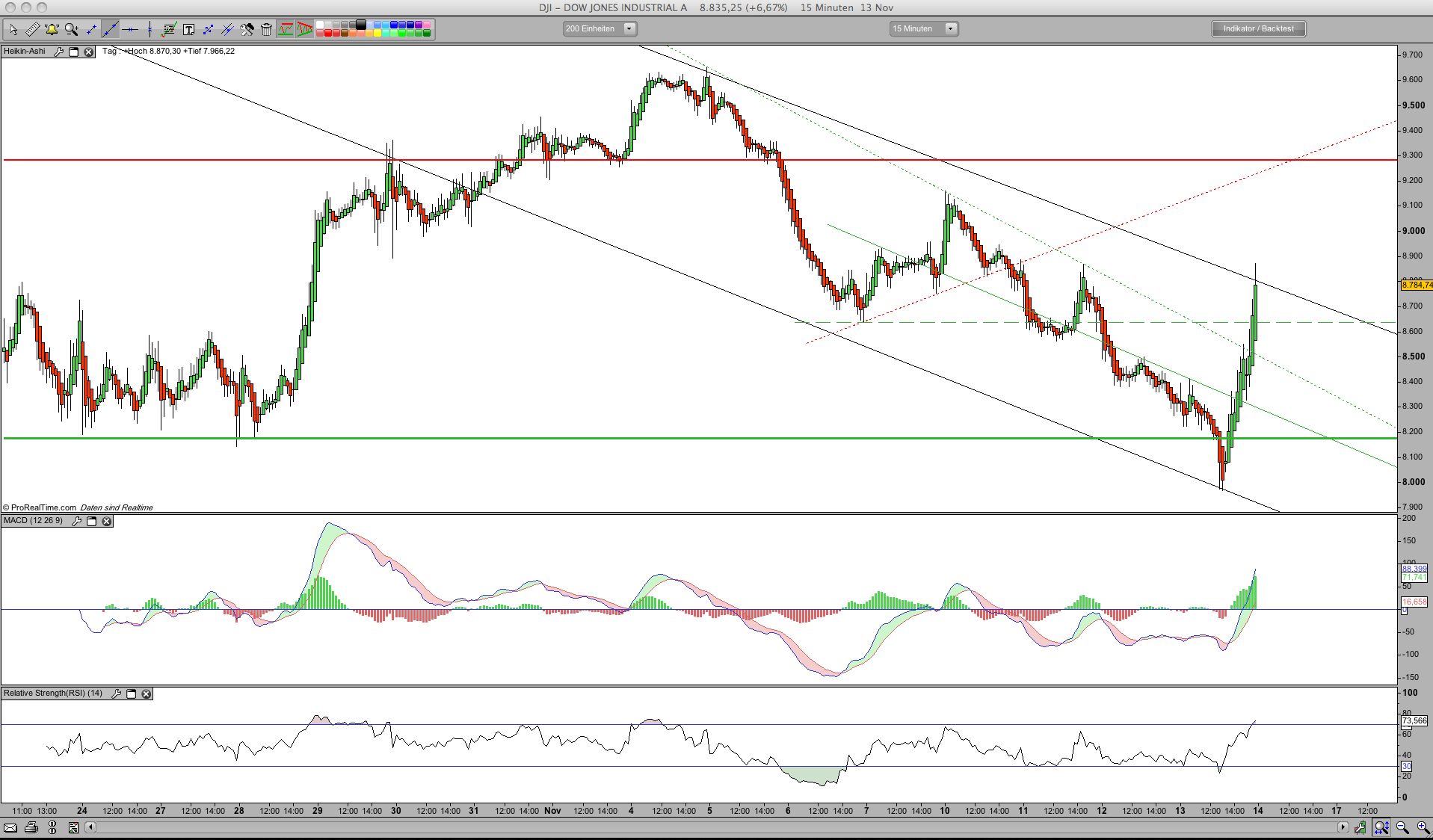Choose the horizontal line tool
The width and height of the screenshot is (1433, 840).
[130, 29]
